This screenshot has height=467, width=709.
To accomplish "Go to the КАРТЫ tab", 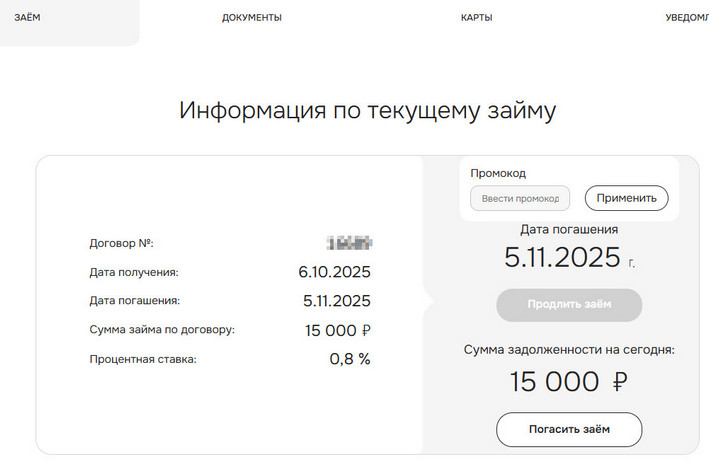I will 476,18.
